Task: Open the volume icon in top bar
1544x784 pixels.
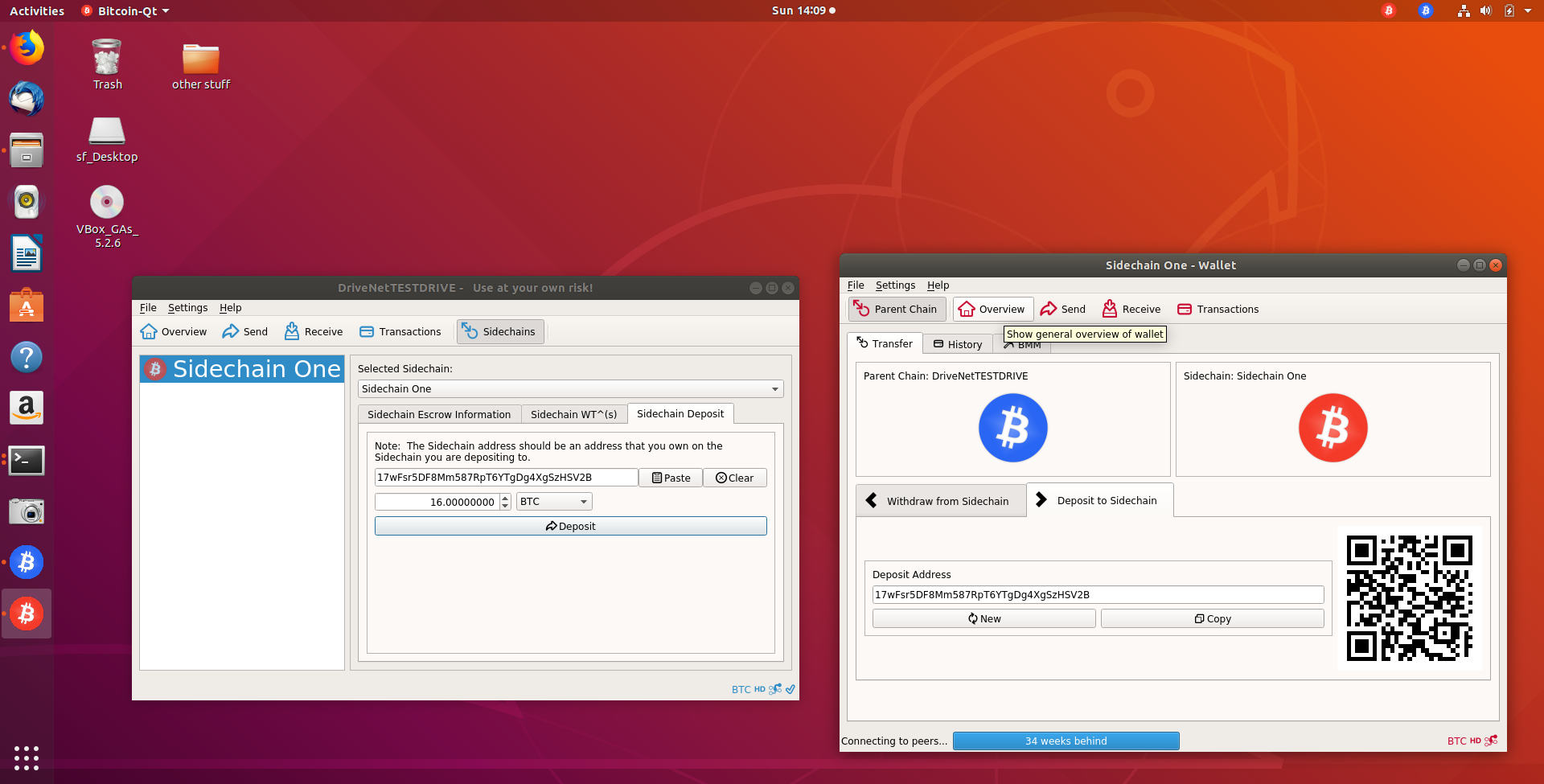Action: 1485,10
